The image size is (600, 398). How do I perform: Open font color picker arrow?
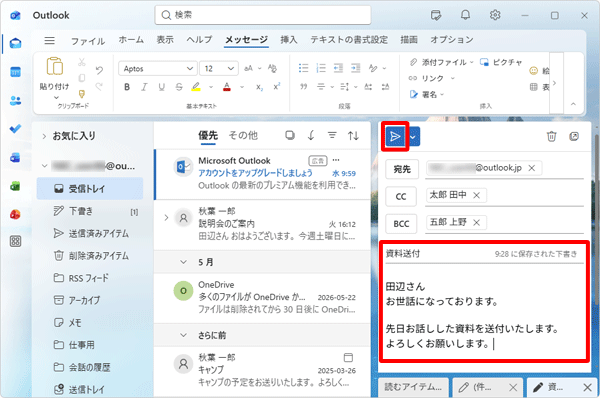[x=242, y=87]
